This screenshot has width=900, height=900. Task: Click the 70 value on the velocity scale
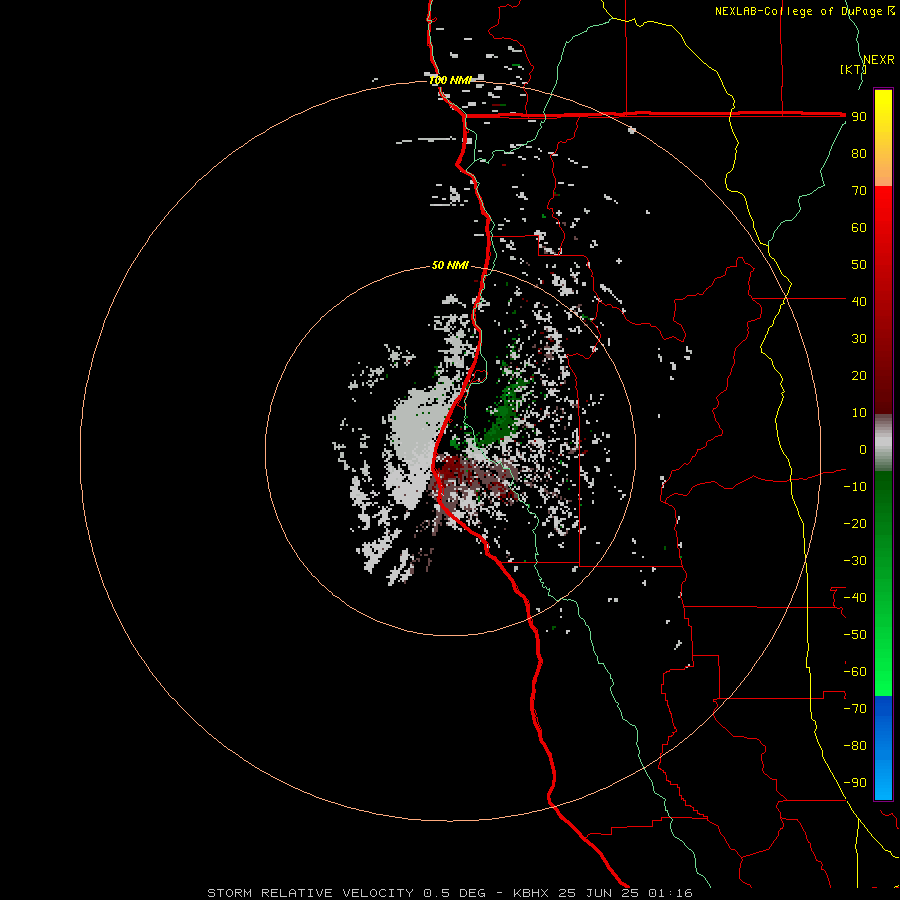[x=859, y=191]
